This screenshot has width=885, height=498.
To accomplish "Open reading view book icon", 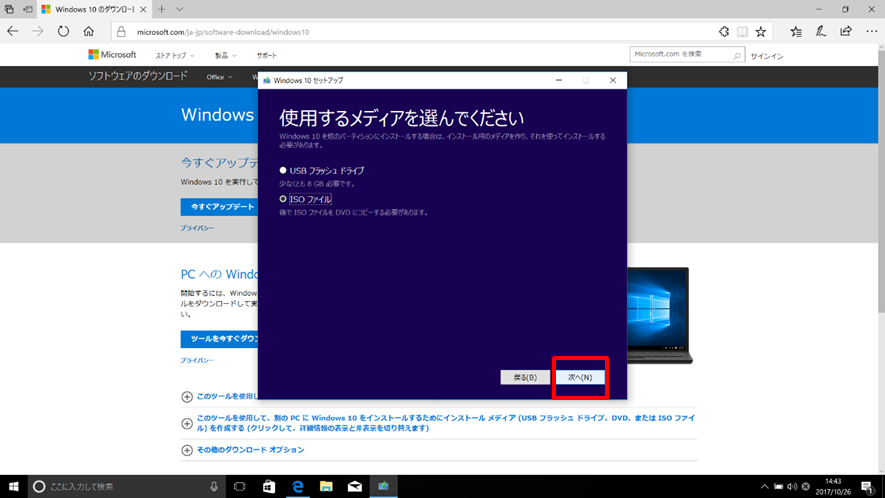I will click(742, 32).
